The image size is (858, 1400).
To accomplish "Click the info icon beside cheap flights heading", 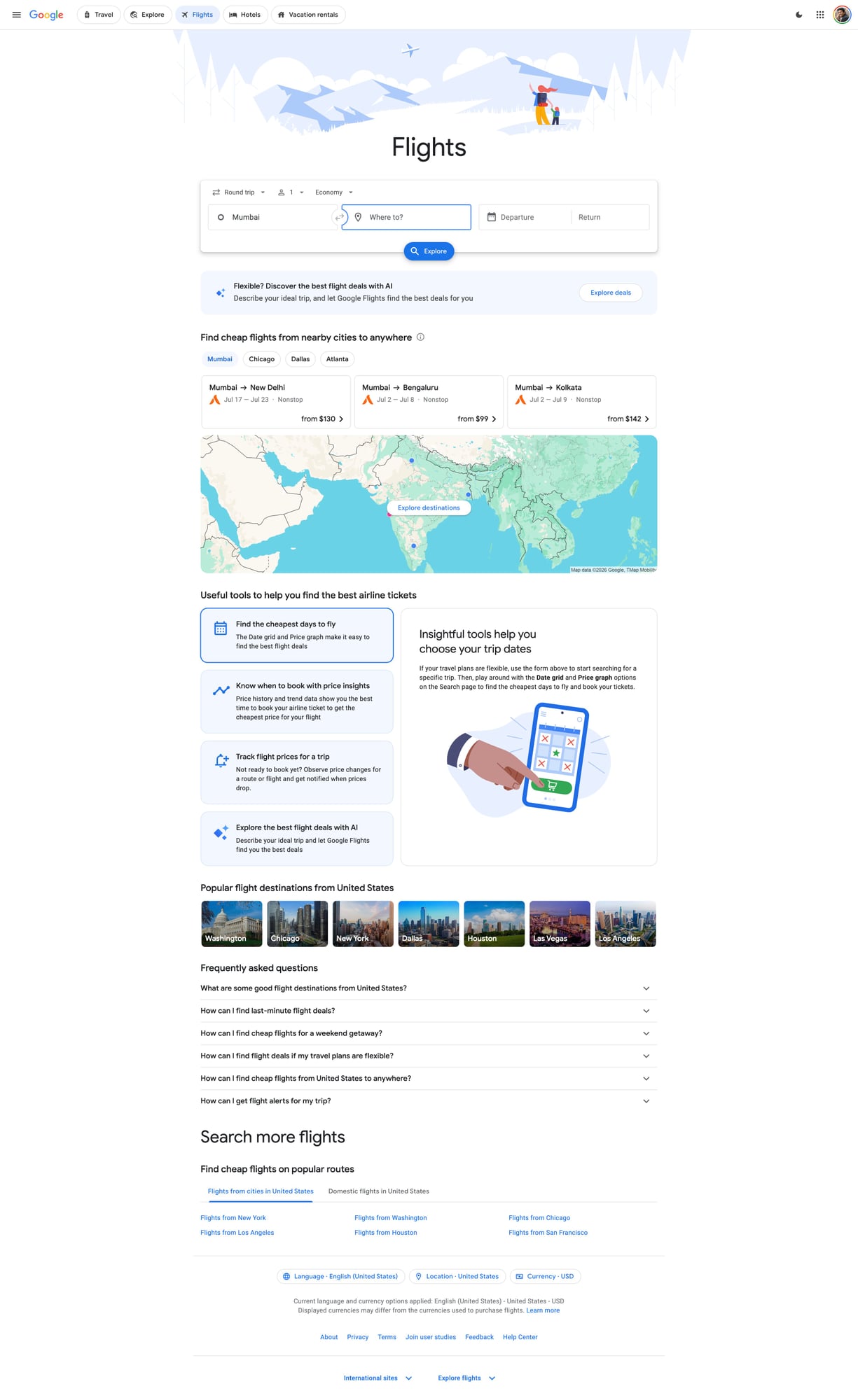I will click(x=420, y=337).
